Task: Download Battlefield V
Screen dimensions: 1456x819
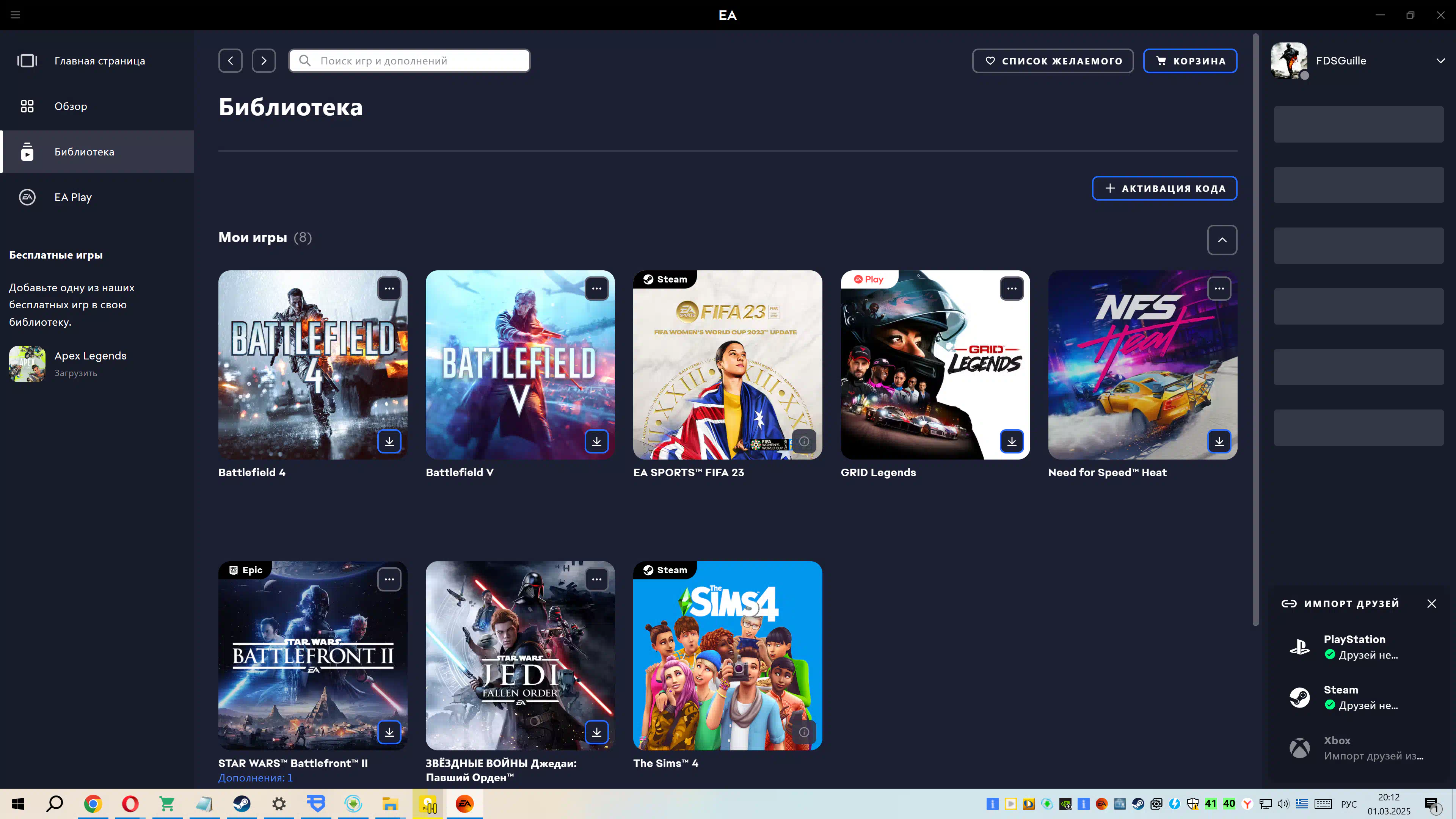Action: [597, 441]
